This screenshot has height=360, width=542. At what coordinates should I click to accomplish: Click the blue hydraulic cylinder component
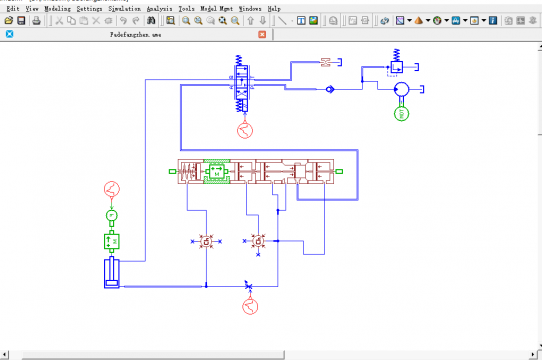(x=112, y=273)
